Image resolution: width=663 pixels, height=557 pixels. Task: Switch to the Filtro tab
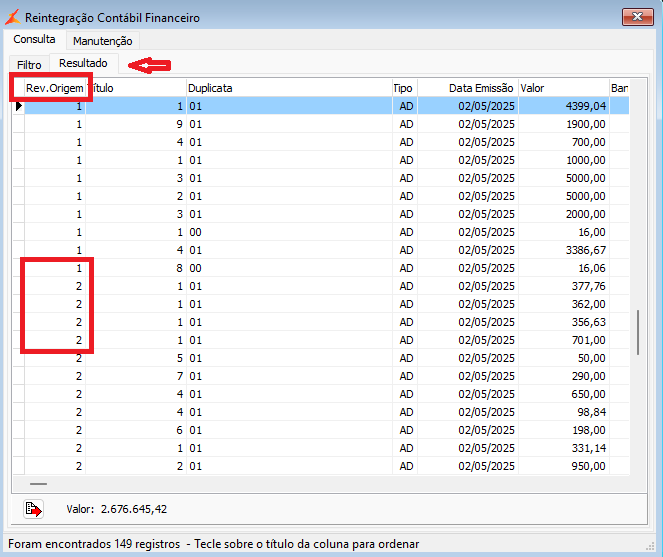pyautogui.click(x=29, y=65)
